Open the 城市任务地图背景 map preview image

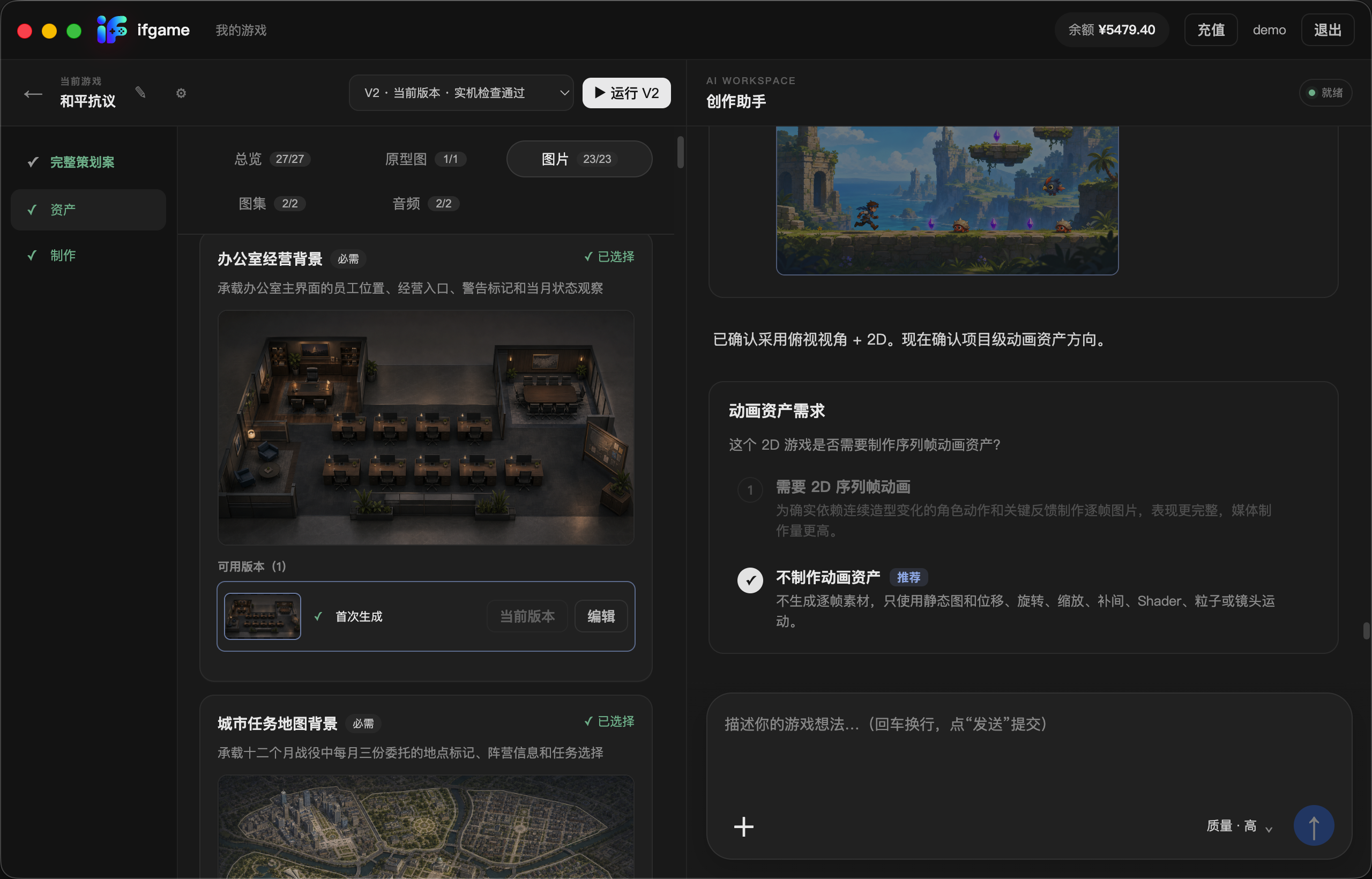pyautogui.click(x=426, y=826)
